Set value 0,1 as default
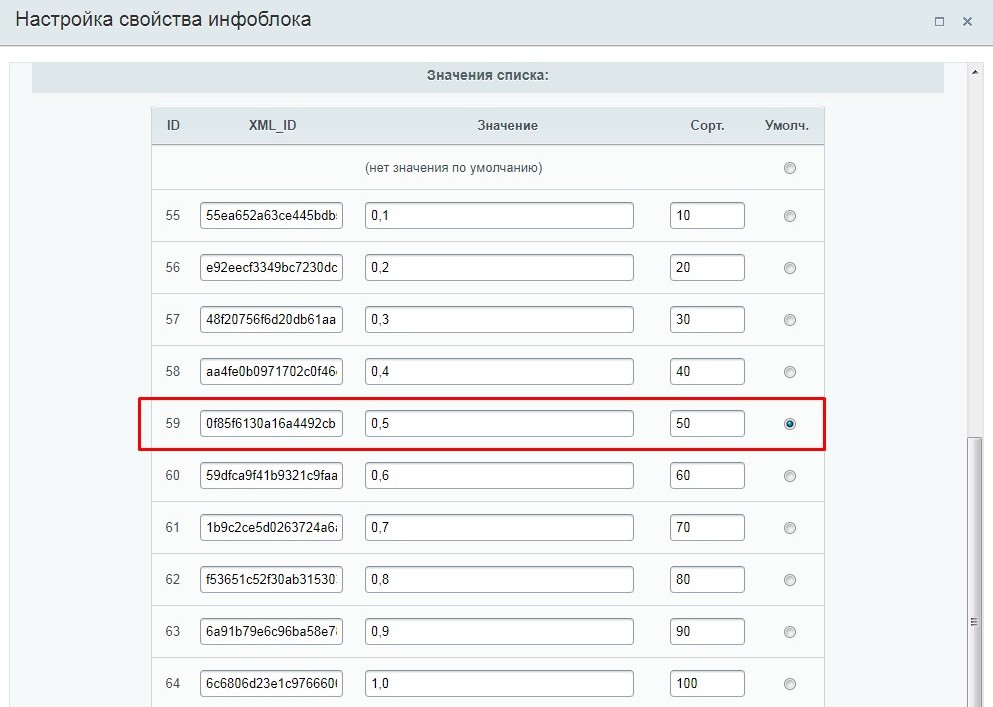The height and width of the screenshot is (707, 993). 790,216
